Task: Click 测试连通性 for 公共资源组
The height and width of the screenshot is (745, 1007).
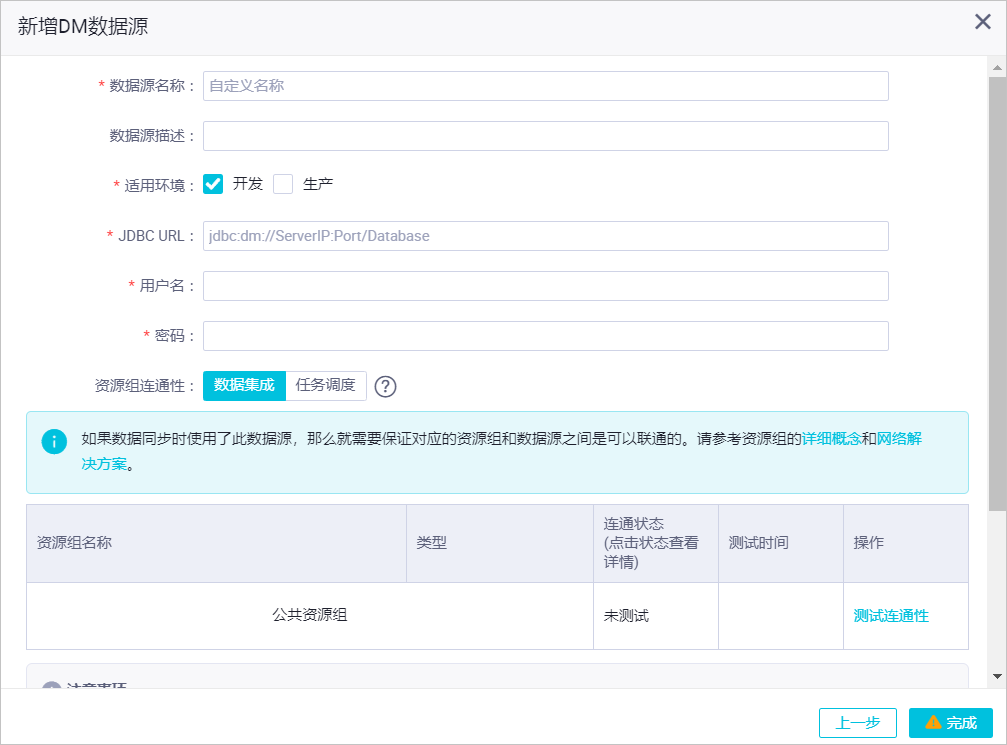Action: 891,616
